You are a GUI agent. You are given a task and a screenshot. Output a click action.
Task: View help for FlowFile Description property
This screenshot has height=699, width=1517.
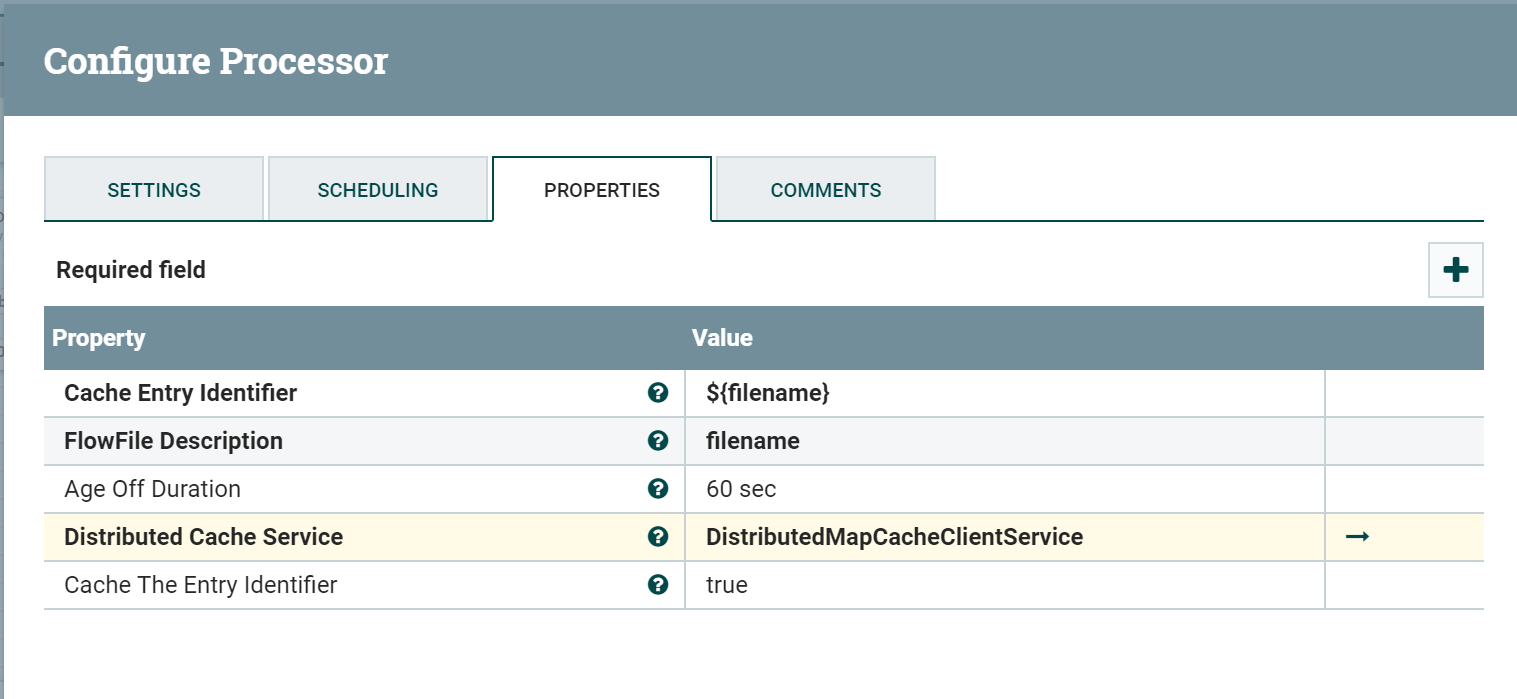[x=658, y=441]
